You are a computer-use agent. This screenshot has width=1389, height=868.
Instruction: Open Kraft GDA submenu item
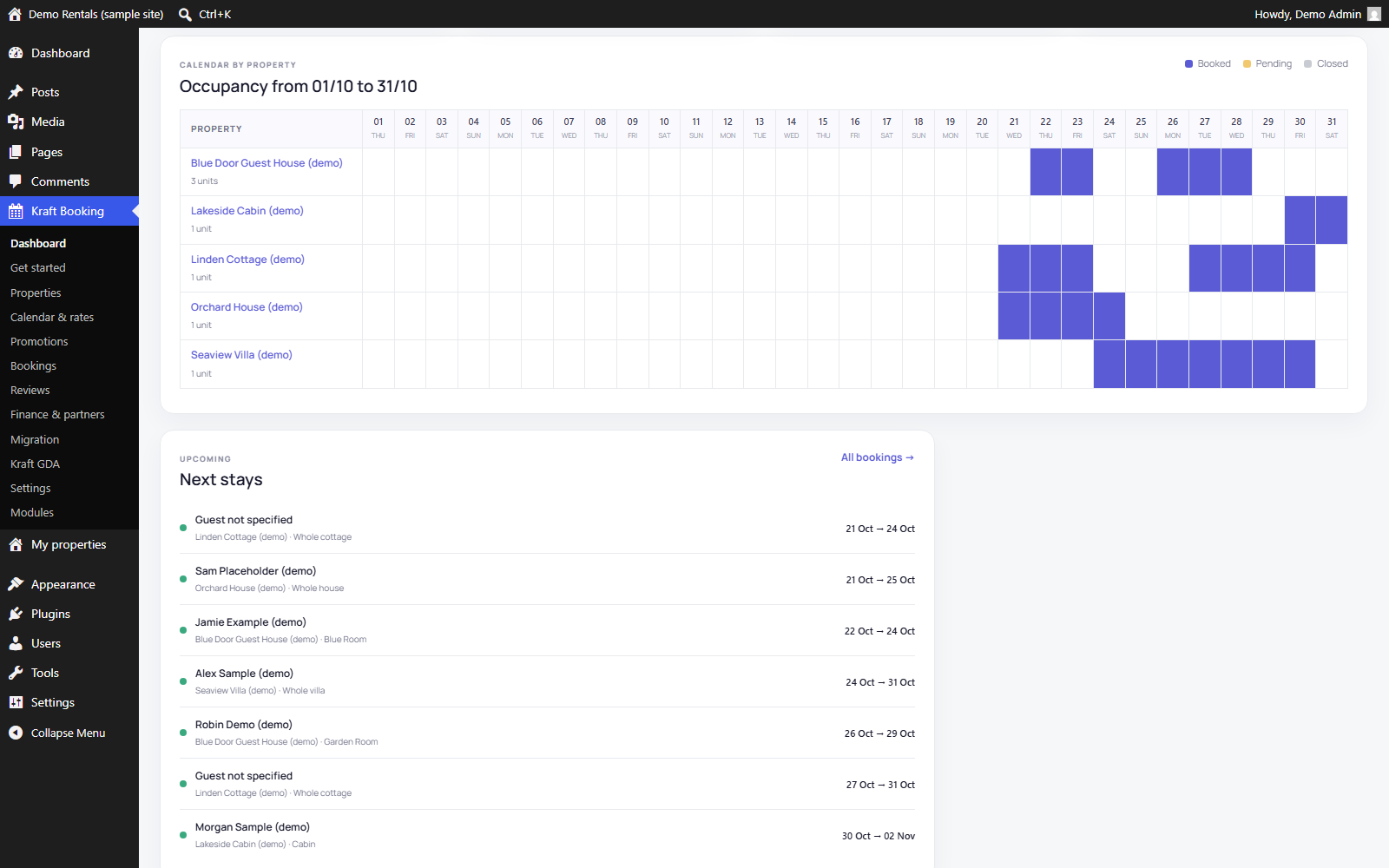coord(35,464)
